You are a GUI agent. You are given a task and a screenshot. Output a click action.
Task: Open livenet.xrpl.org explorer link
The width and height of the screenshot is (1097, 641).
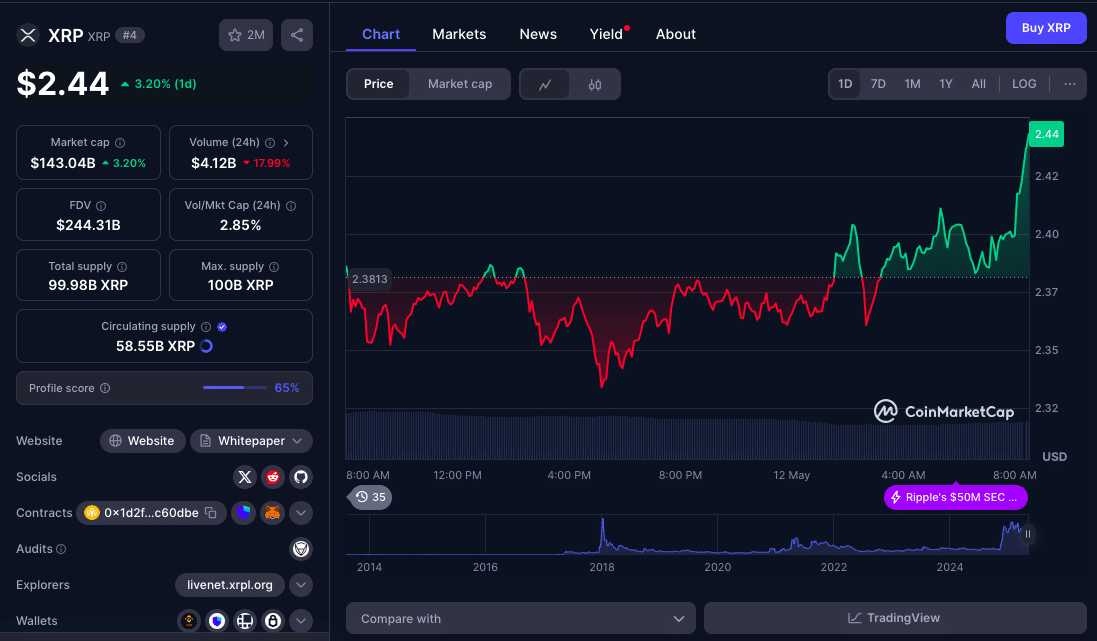click(x=229, y=585)
